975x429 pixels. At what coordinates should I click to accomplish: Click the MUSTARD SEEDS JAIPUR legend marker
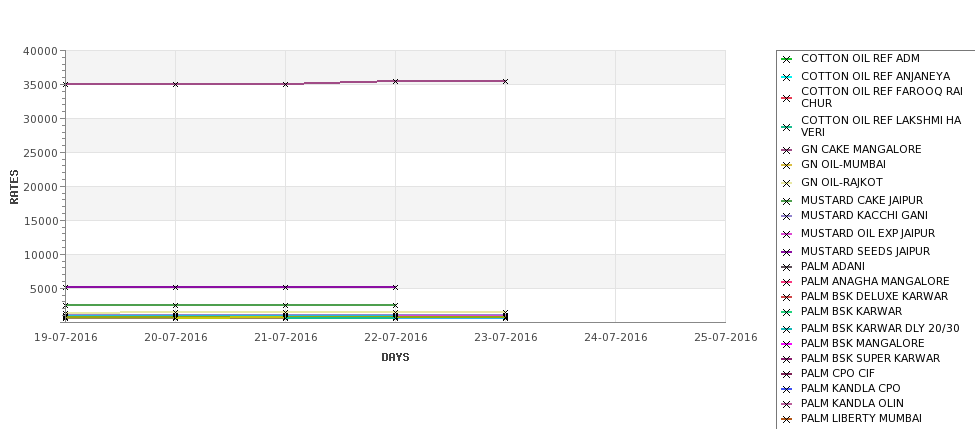pos(786,252)
